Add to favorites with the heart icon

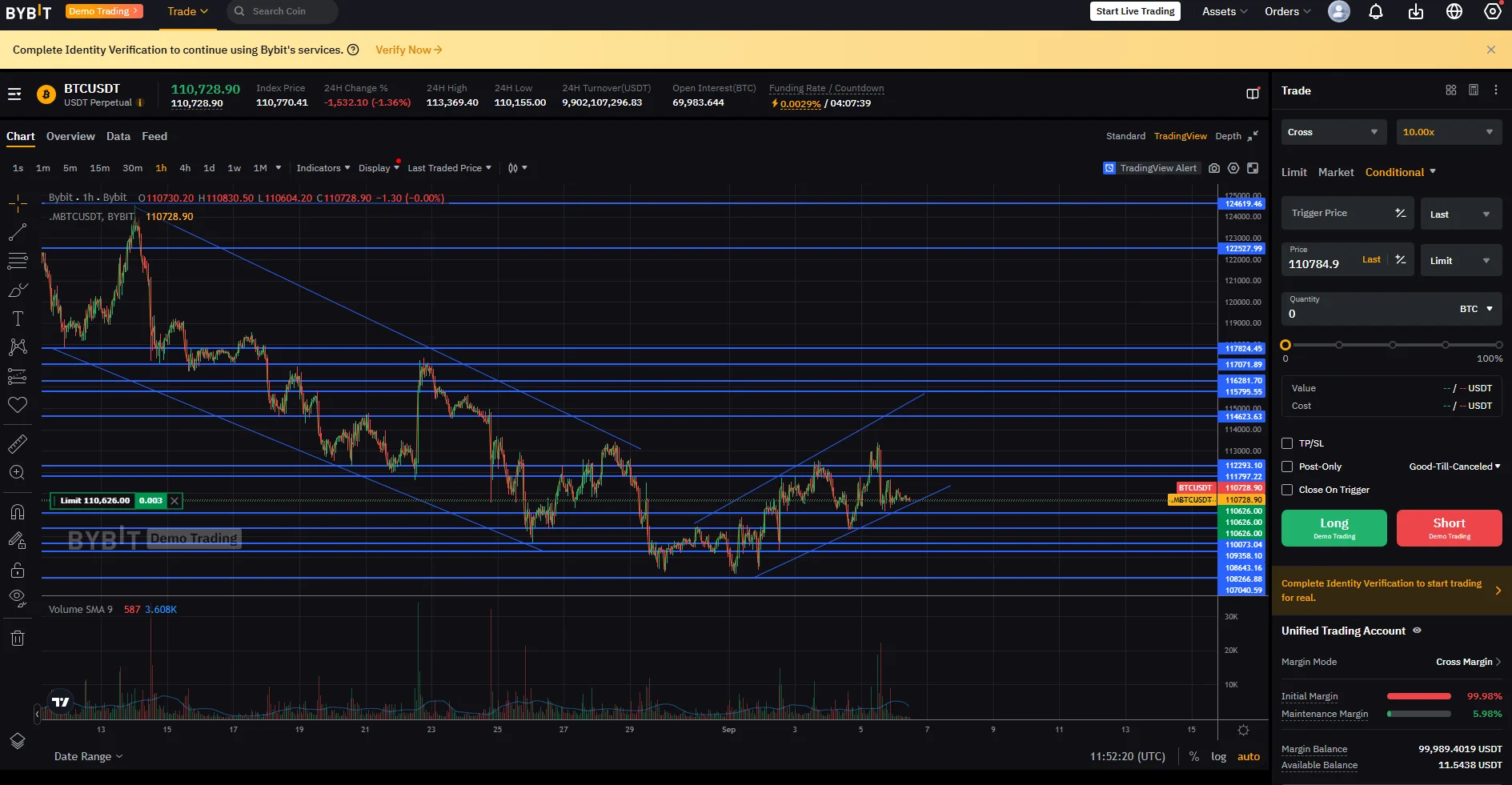tap(18, 405)
